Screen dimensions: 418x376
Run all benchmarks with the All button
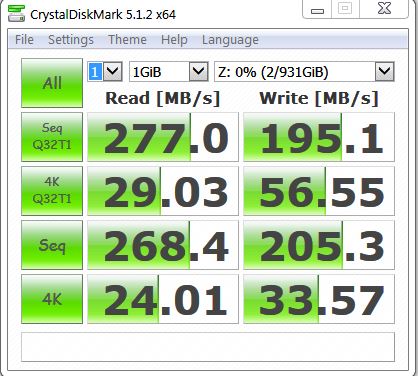click(x=52, y=83)
